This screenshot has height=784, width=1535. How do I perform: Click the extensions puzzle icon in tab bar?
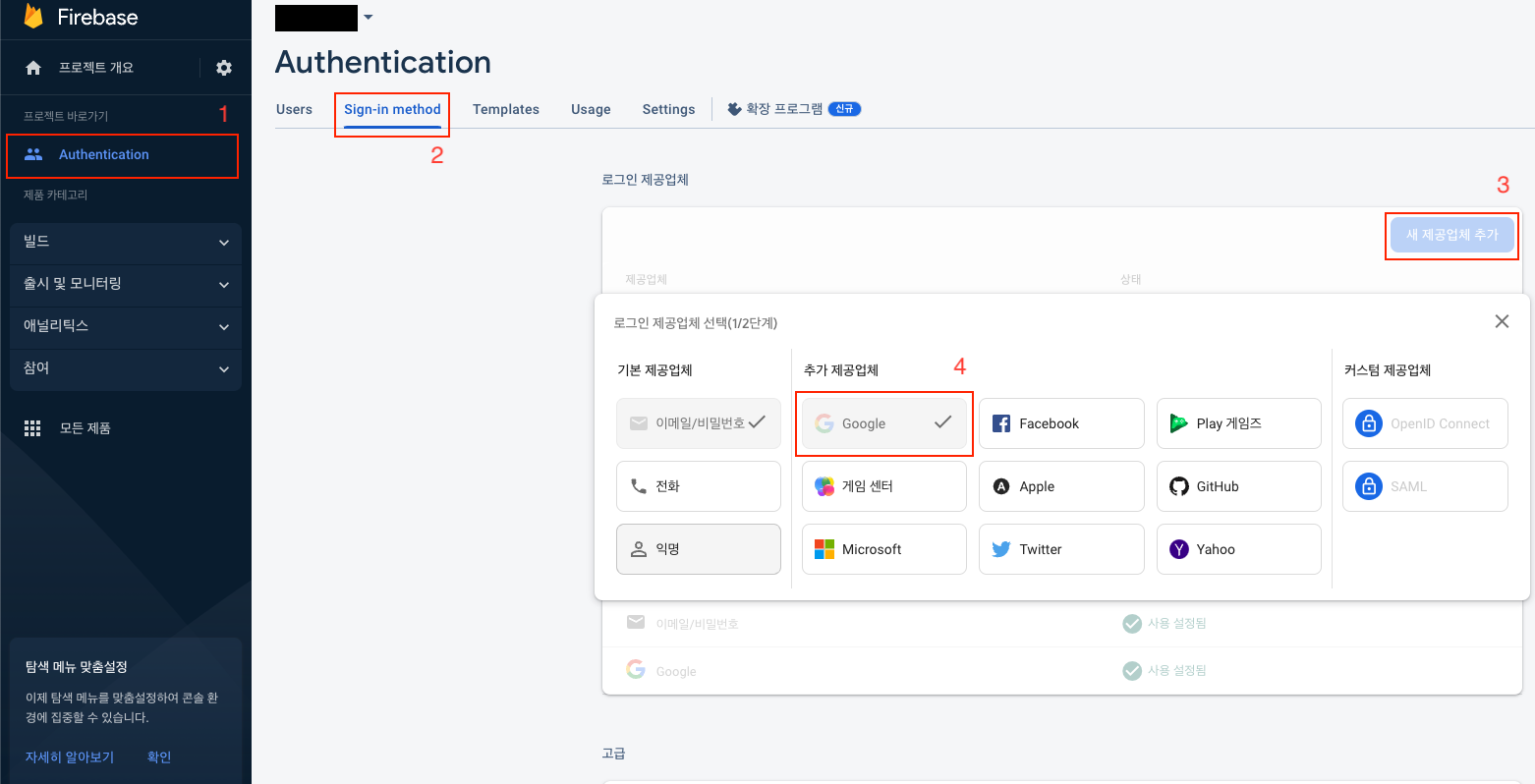click(x=734, y=109)
